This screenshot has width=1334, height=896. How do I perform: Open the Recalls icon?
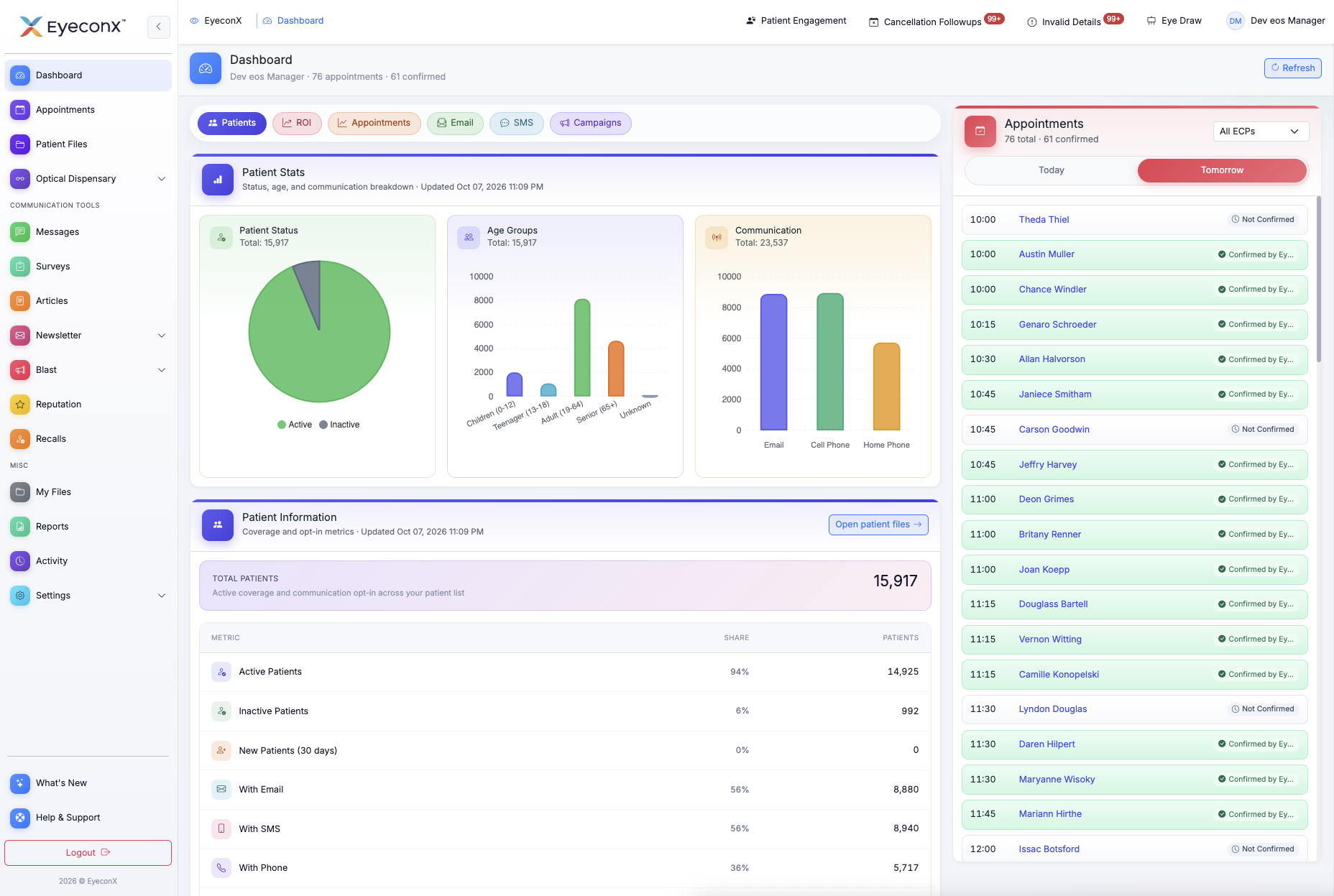[x=20, y=439]
